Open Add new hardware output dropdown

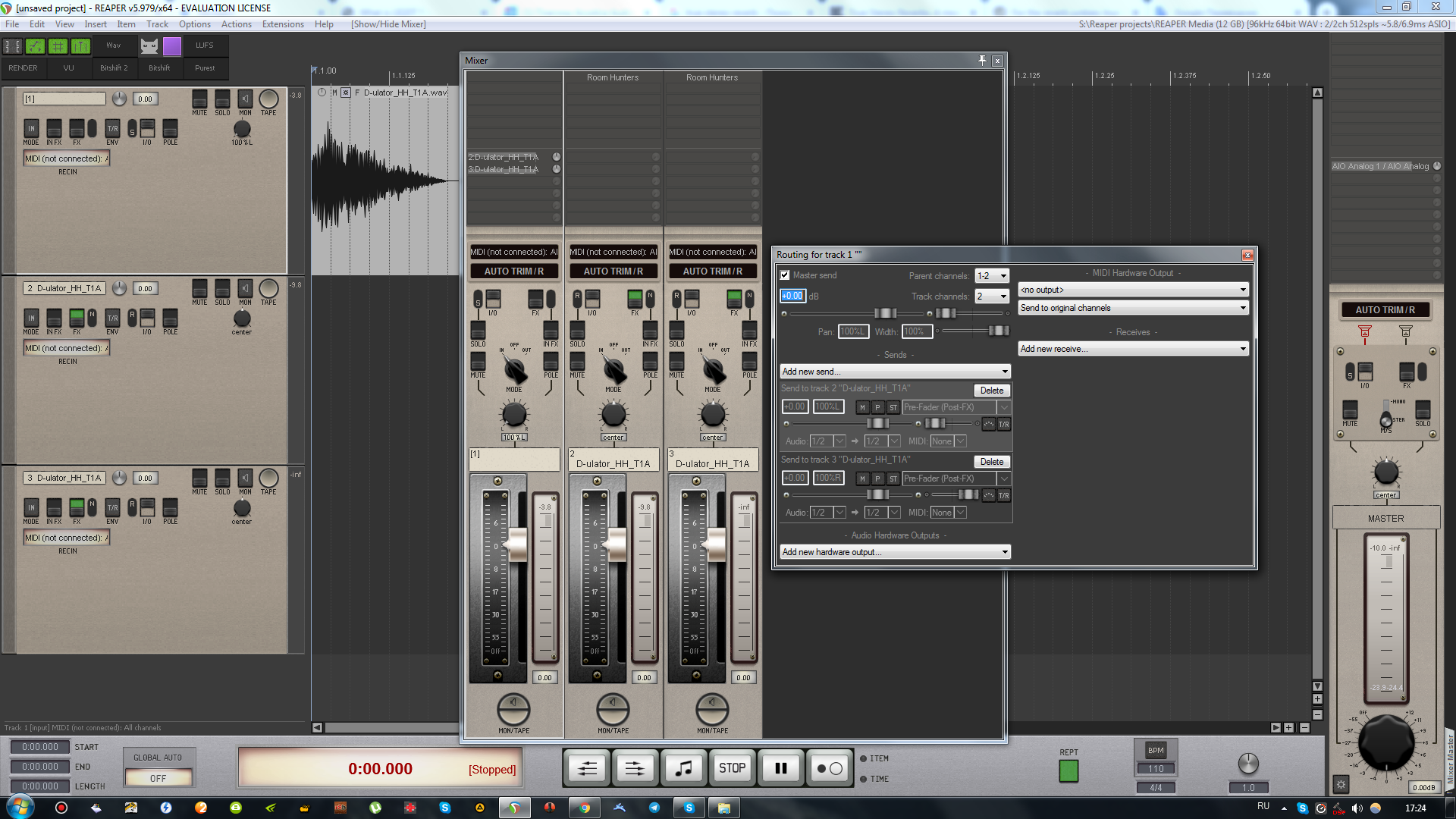[895, 552]
